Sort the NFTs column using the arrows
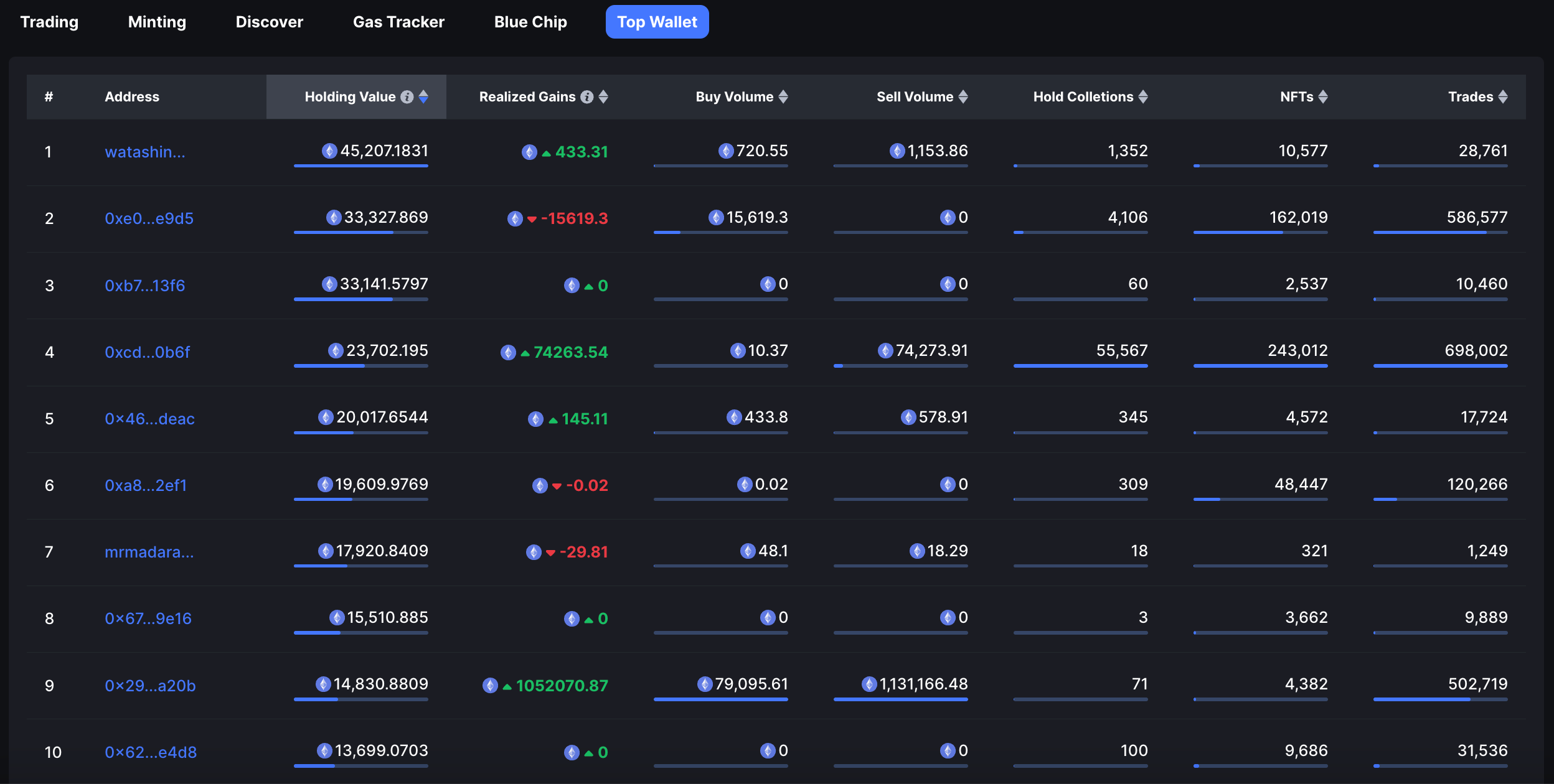The width and height of the screenshot is (1554, 784). [x=1323, y=97]
